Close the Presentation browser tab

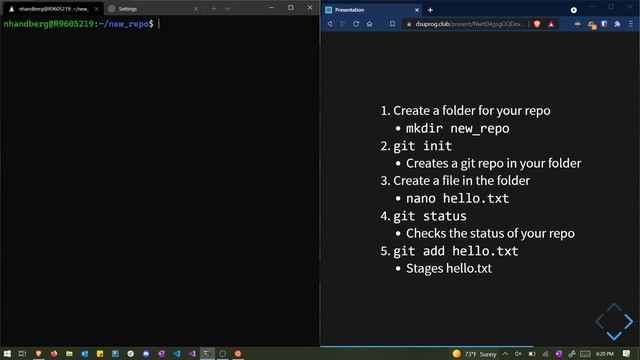[417, 10]
